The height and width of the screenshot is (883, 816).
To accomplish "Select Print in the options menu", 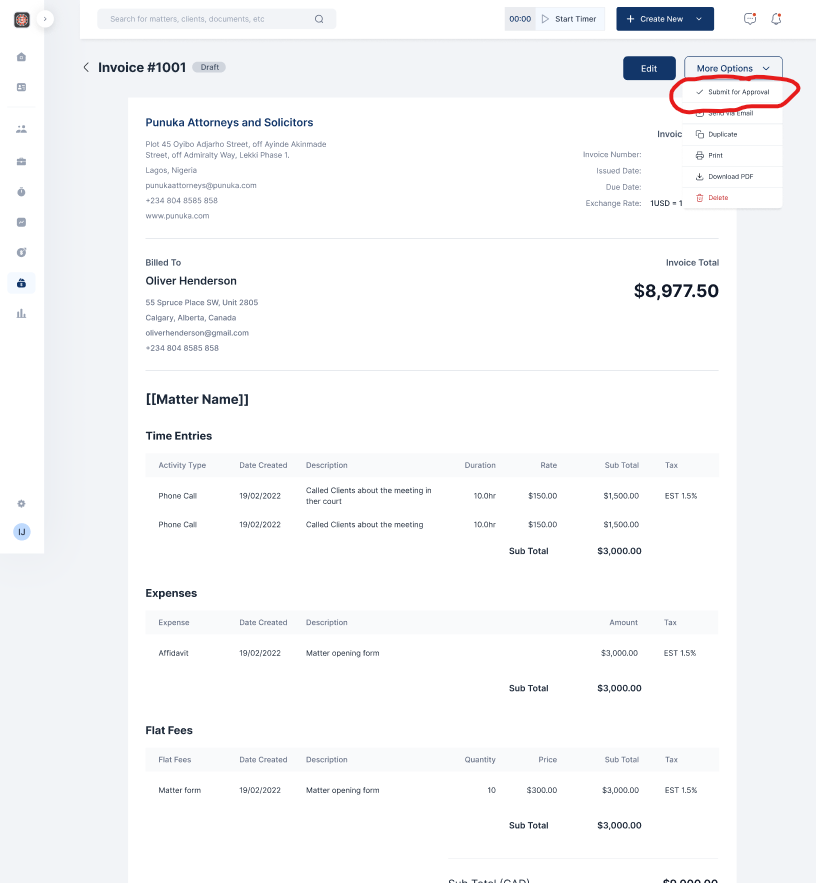I will [715, 155].
